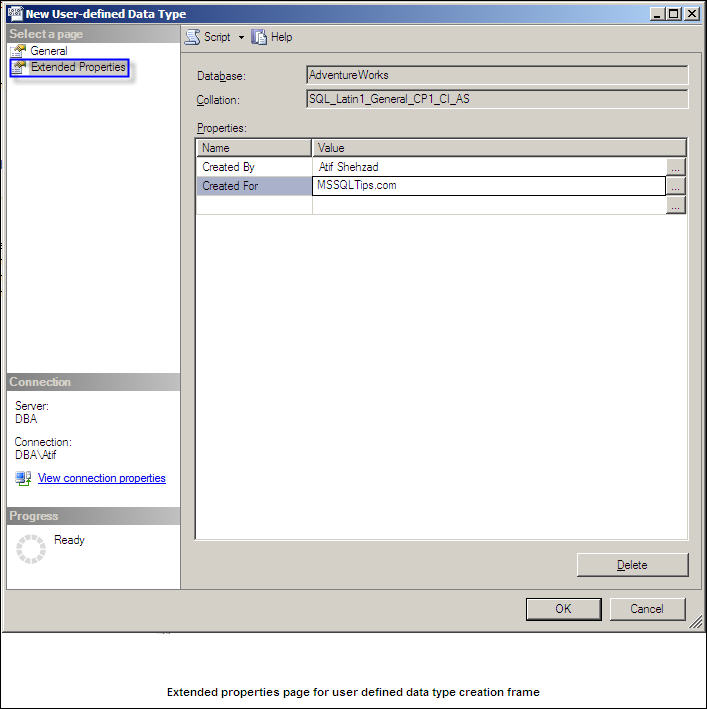The image size is (707, 709).
Task: Click the OK button
Action: [x=563, y=609]
